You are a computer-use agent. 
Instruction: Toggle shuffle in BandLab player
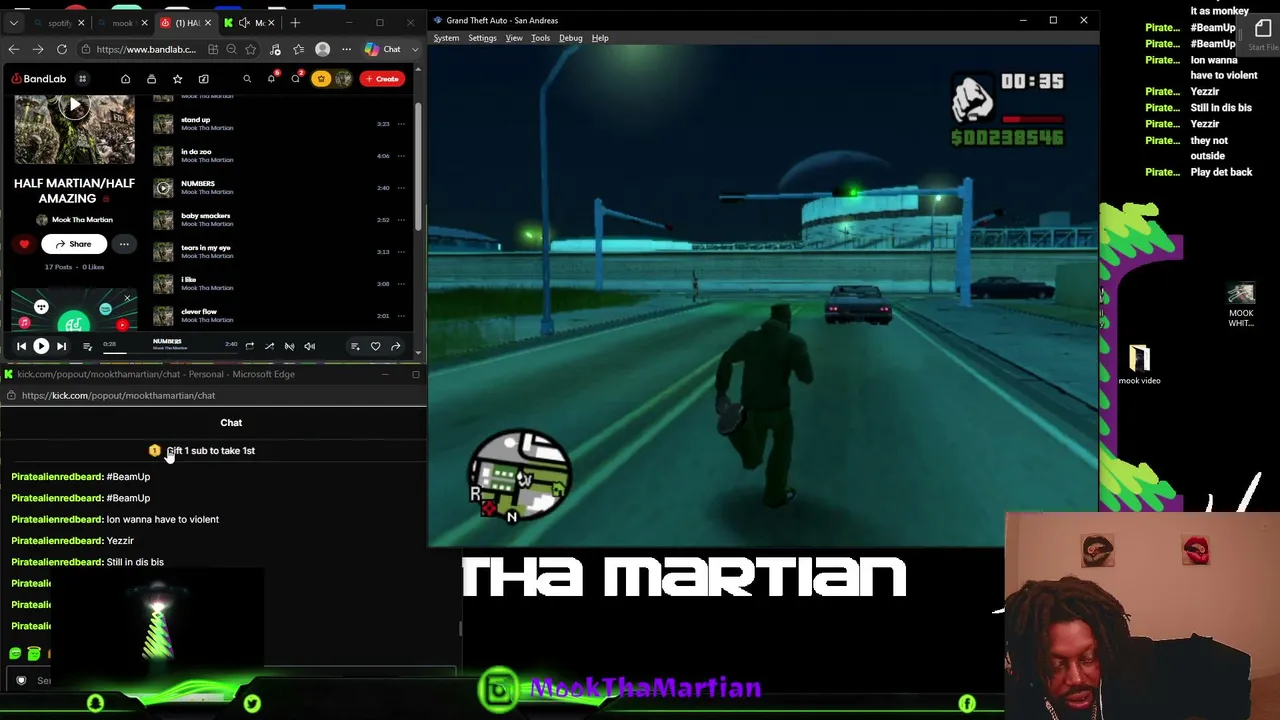(269, 346)
